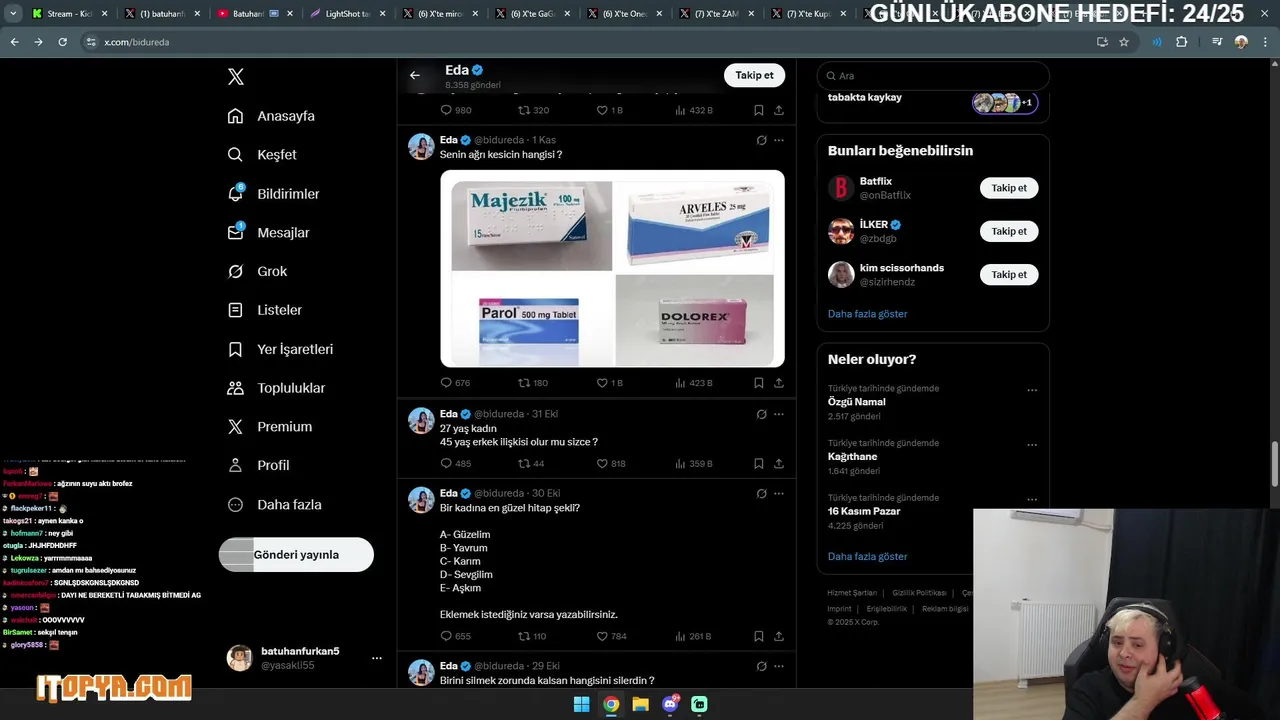
Task: Share the 30 Eki hitap şekli post
Action: pyautogui.click(x=778, y=637)
